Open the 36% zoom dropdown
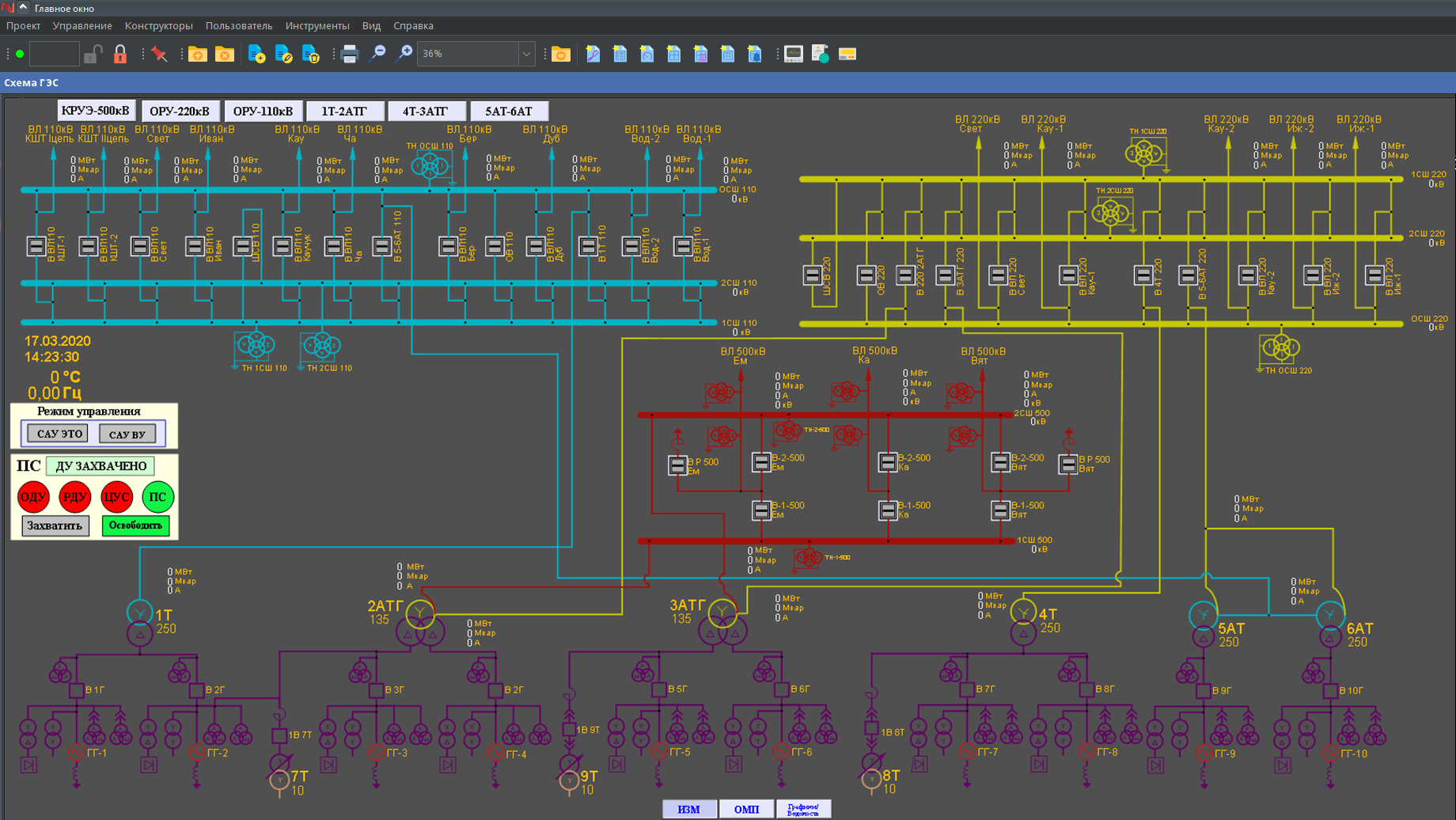 [527, 54]
